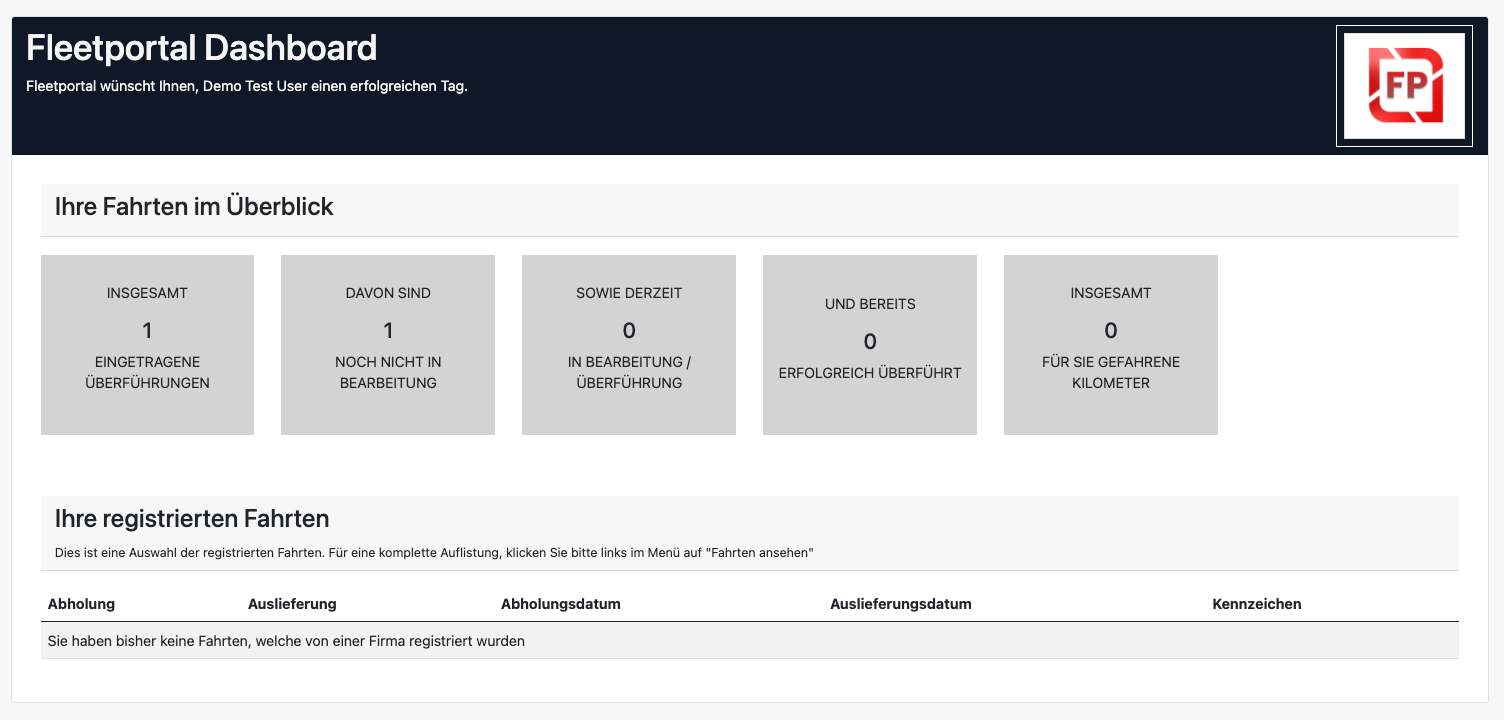Screen dimensions: 1504x720
Task: Click the Abholungsdatum column header
Action: 561,604
